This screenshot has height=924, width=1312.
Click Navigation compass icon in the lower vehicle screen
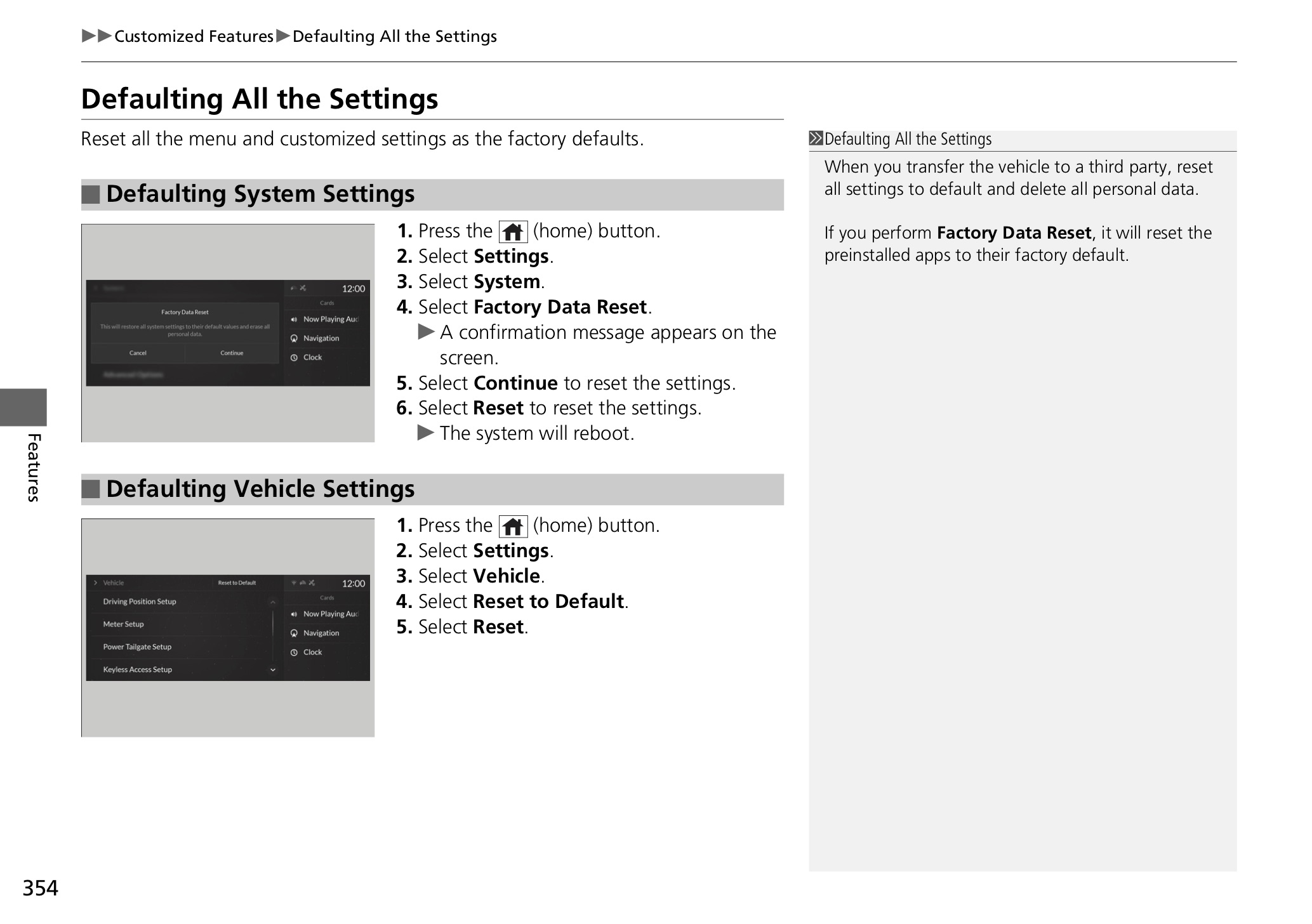[x=294, y=633]
